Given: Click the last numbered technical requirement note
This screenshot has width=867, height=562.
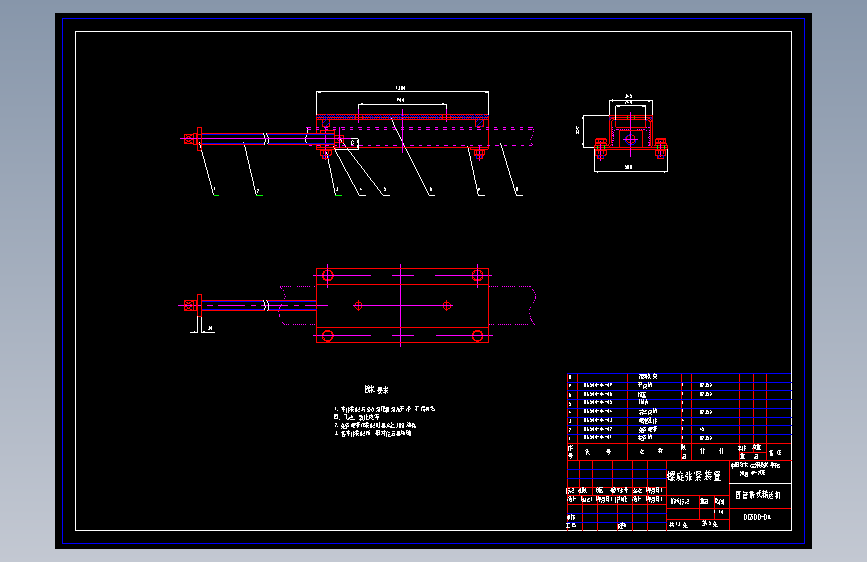Looking at the screenshot, I should point(373,433).
